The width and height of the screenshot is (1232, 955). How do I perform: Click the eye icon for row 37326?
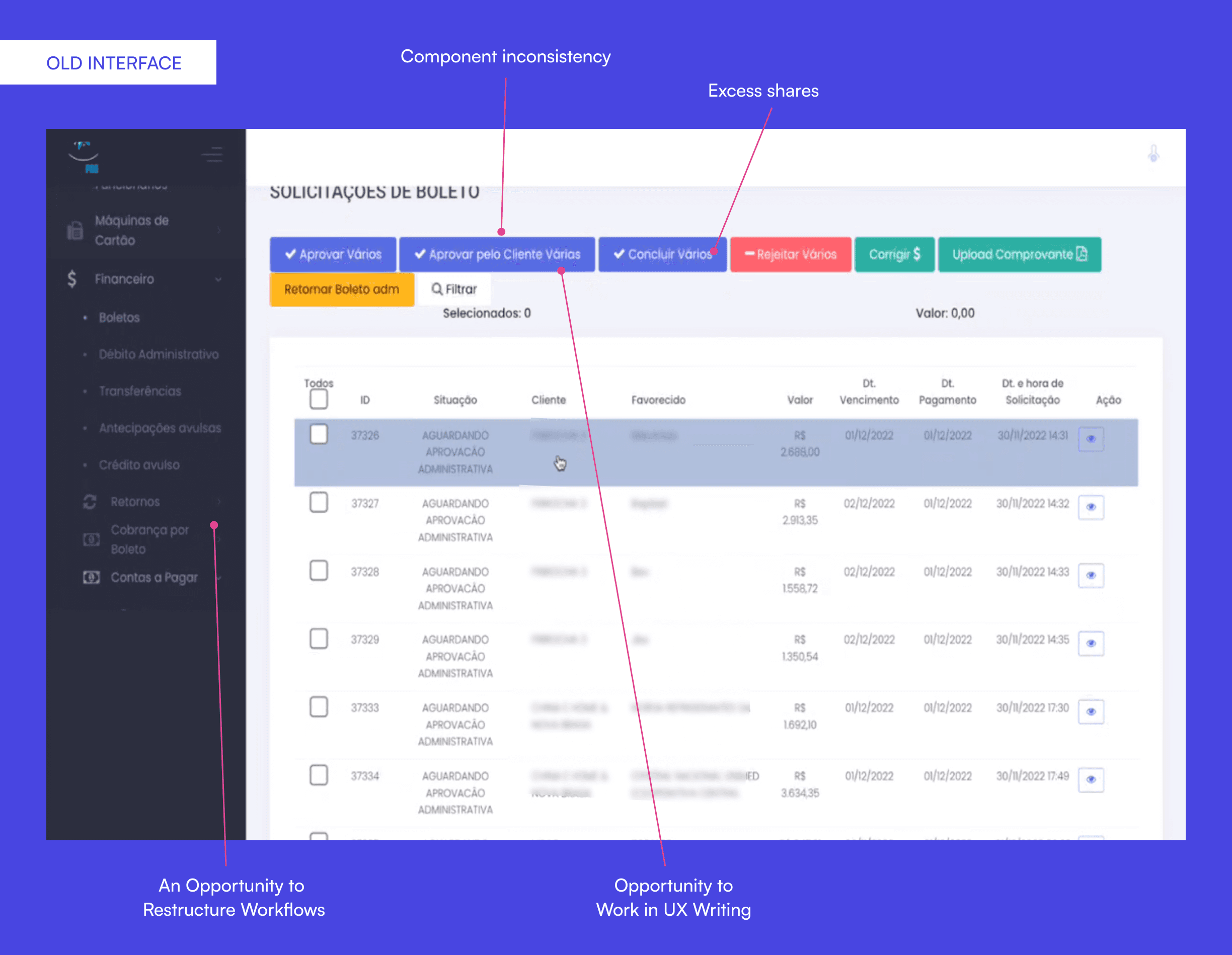(x=1091, y=439)
